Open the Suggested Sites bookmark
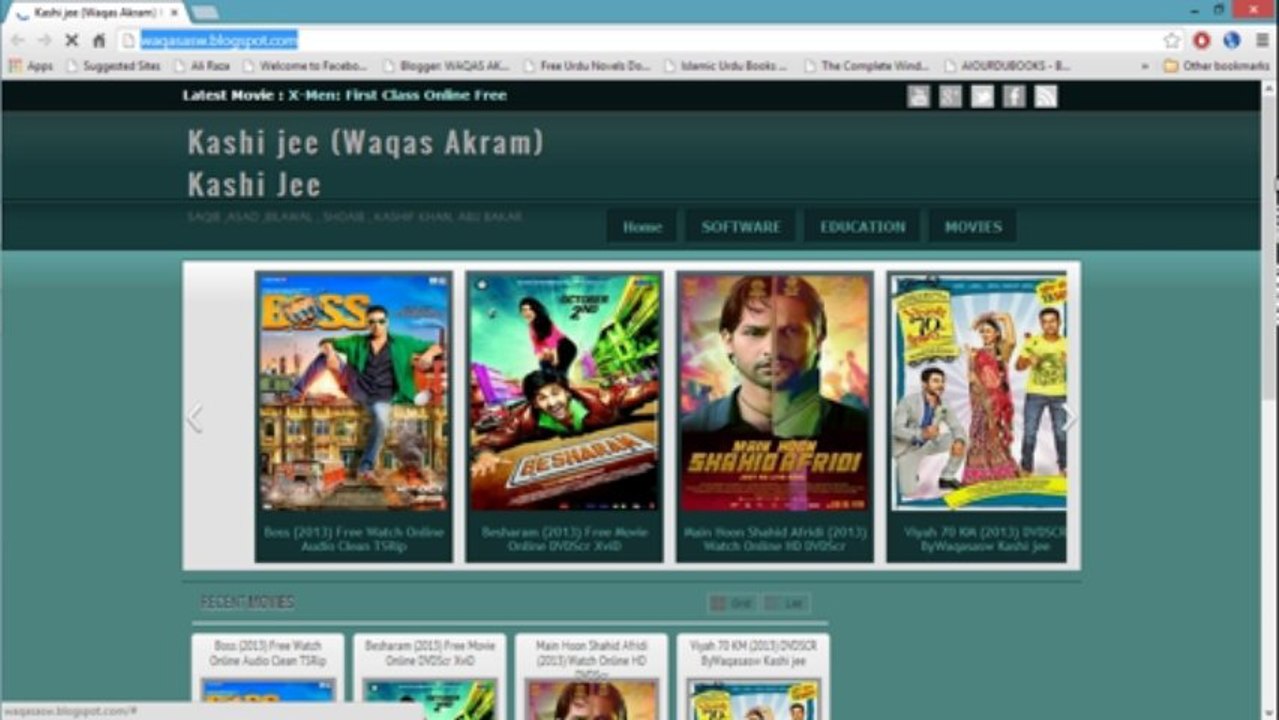The width and height of the screenshot is (1279, 720). pyautogui.click(x=112, y=66)
